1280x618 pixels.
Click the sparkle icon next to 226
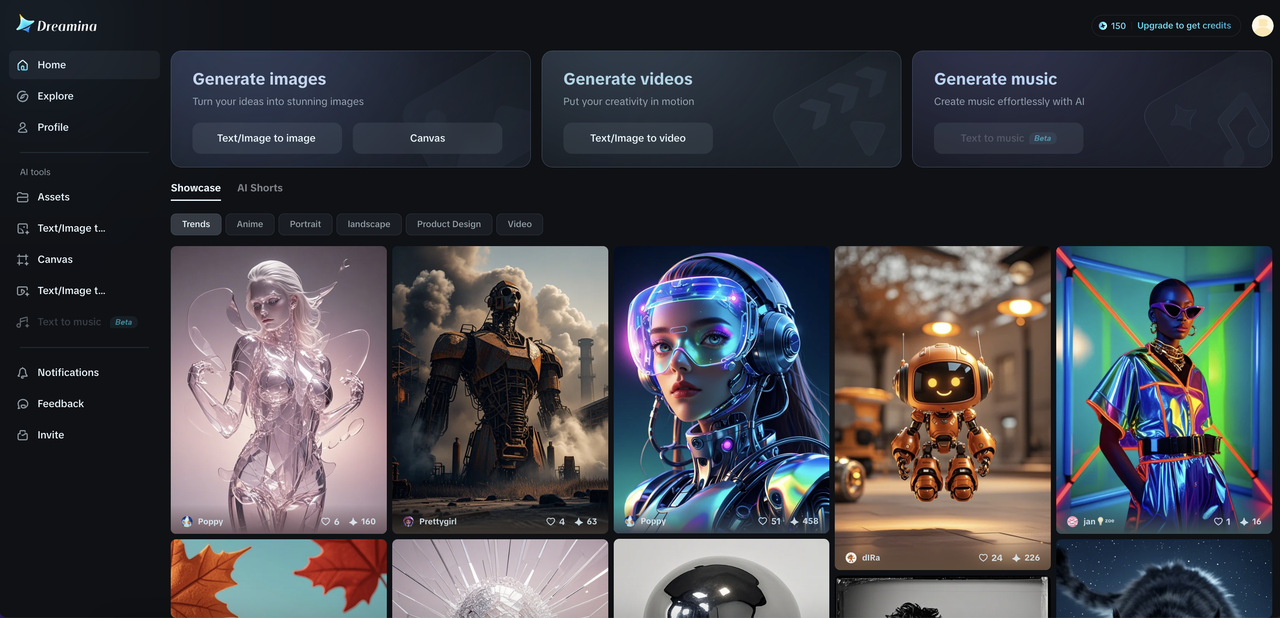(1016, 558)
